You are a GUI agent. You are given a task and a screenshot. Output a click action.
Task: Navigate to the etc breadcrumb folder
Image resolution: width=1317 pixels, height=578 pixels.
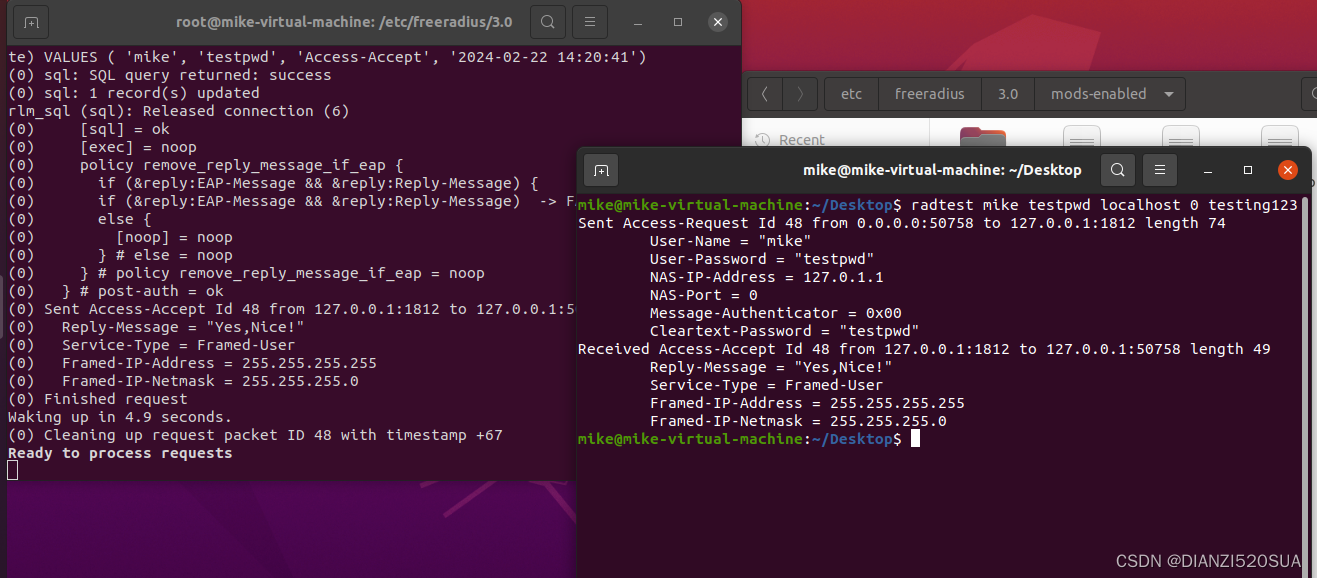pyautogui.click(x=850, y=93)
